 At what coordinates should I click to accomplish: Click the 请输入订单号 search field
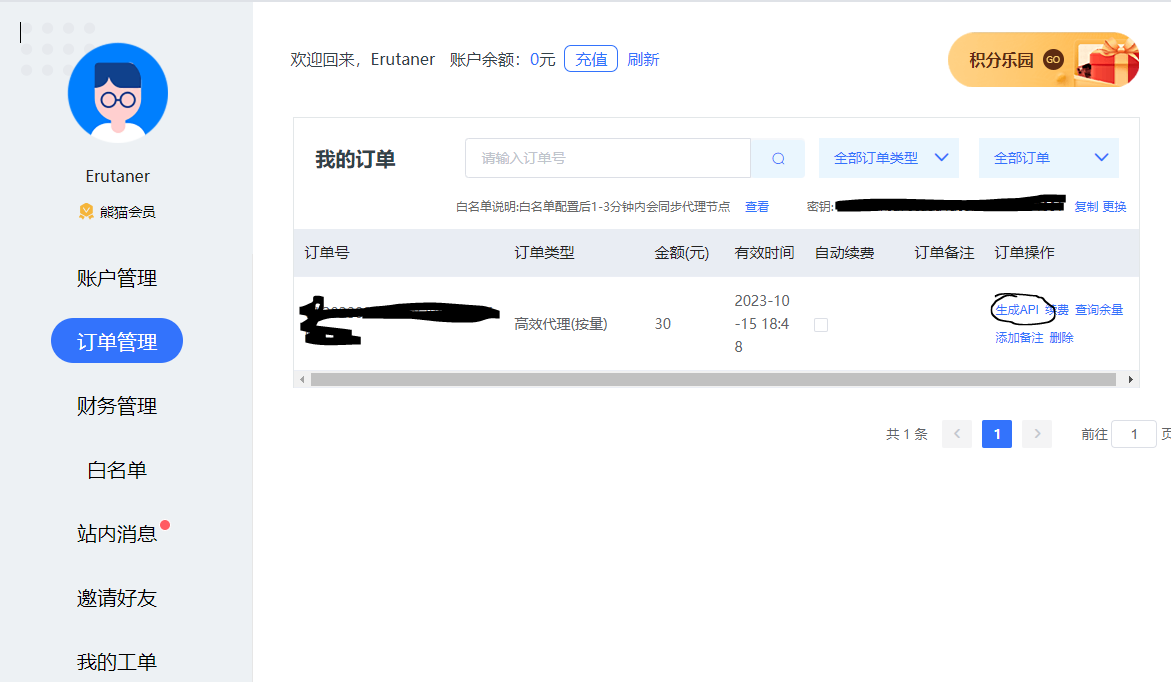coord(607,158)
